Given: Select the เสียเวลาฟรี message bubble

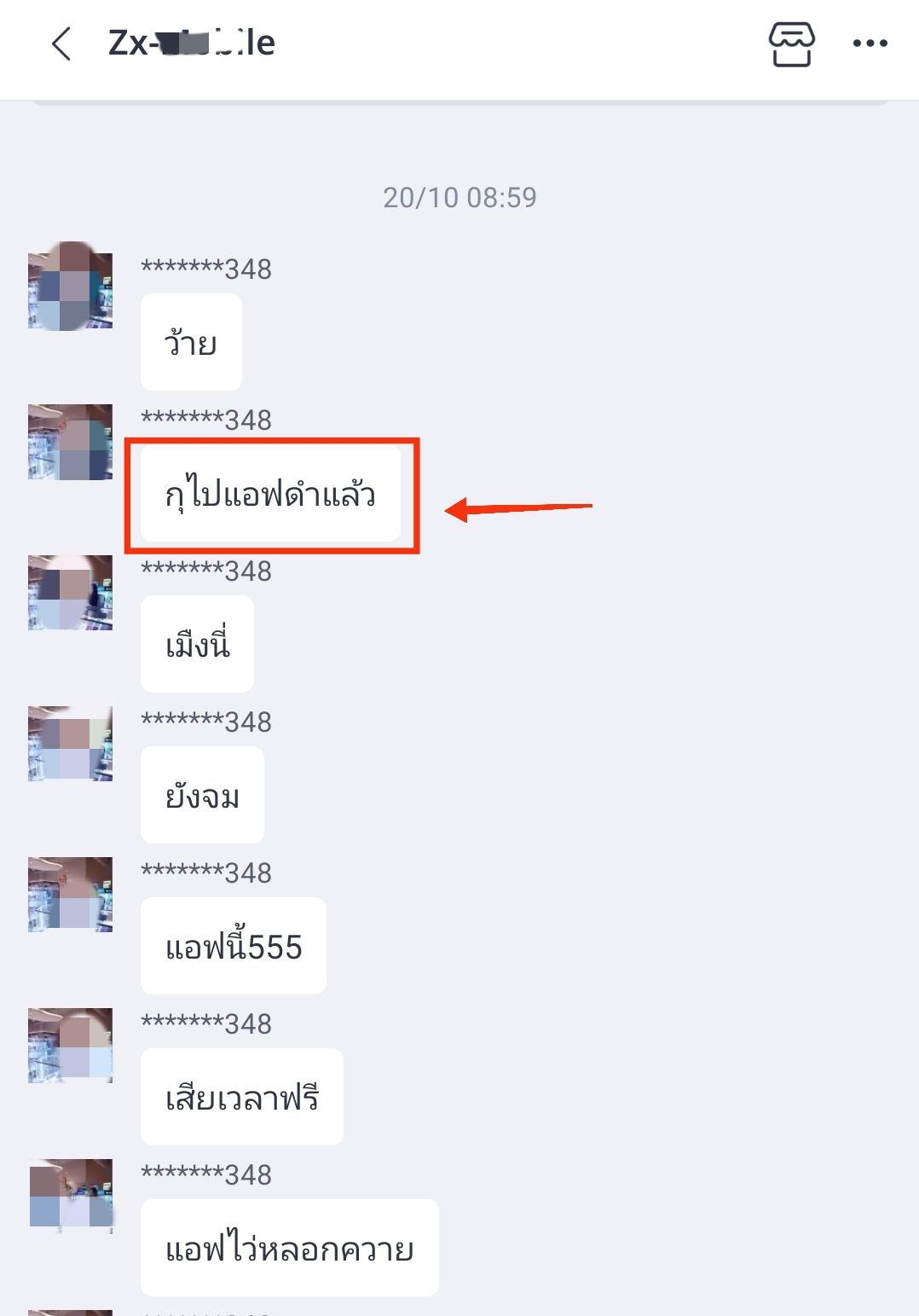Looking at the screenshot, I should click(x=242, y=1097).
